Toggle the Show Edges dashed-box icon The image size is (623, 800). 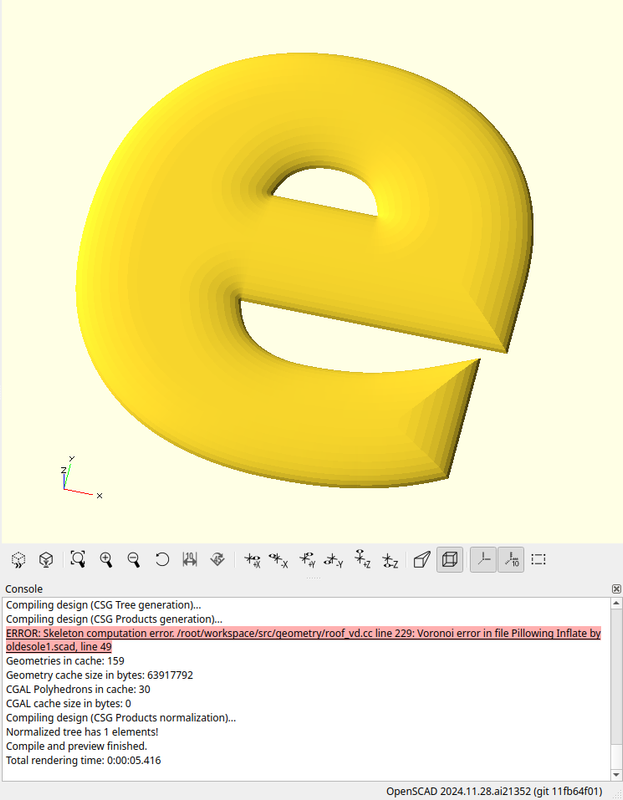(x=538, y=560)
